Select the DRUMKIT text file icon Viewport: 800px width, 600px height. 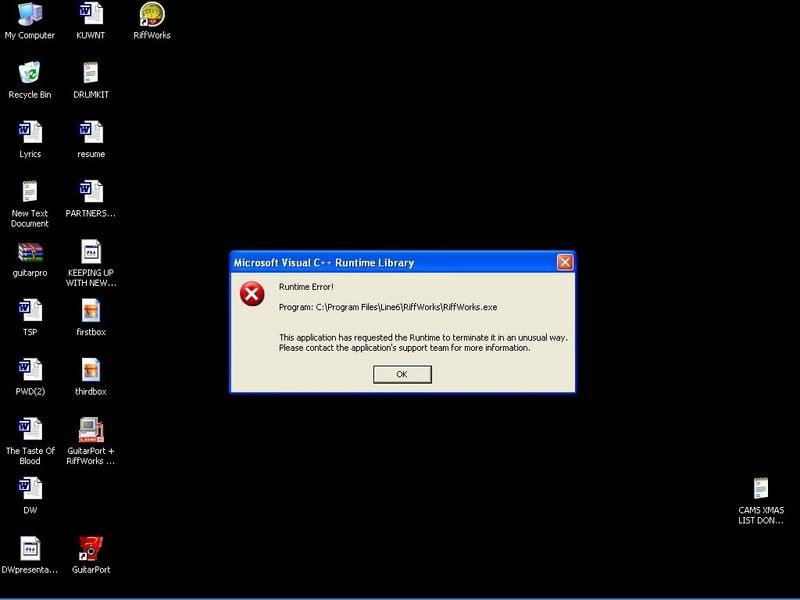tap(91, 73)
